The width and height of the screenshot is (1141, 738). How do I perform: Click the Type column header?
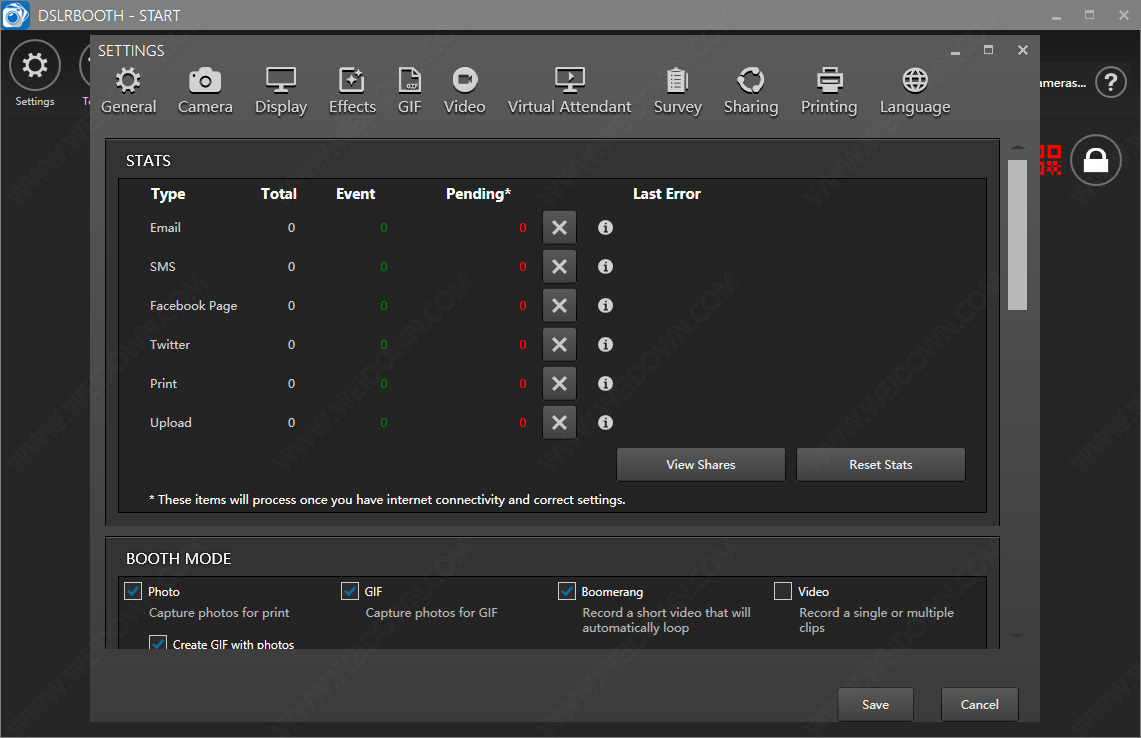(x=168, y=194)
